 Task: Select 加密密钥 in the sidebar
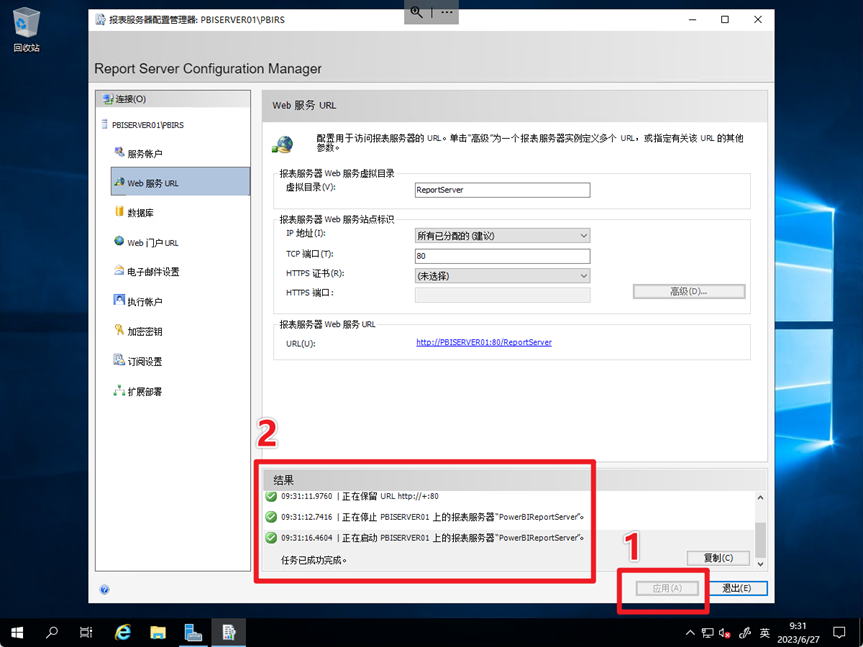click(144, 332)
